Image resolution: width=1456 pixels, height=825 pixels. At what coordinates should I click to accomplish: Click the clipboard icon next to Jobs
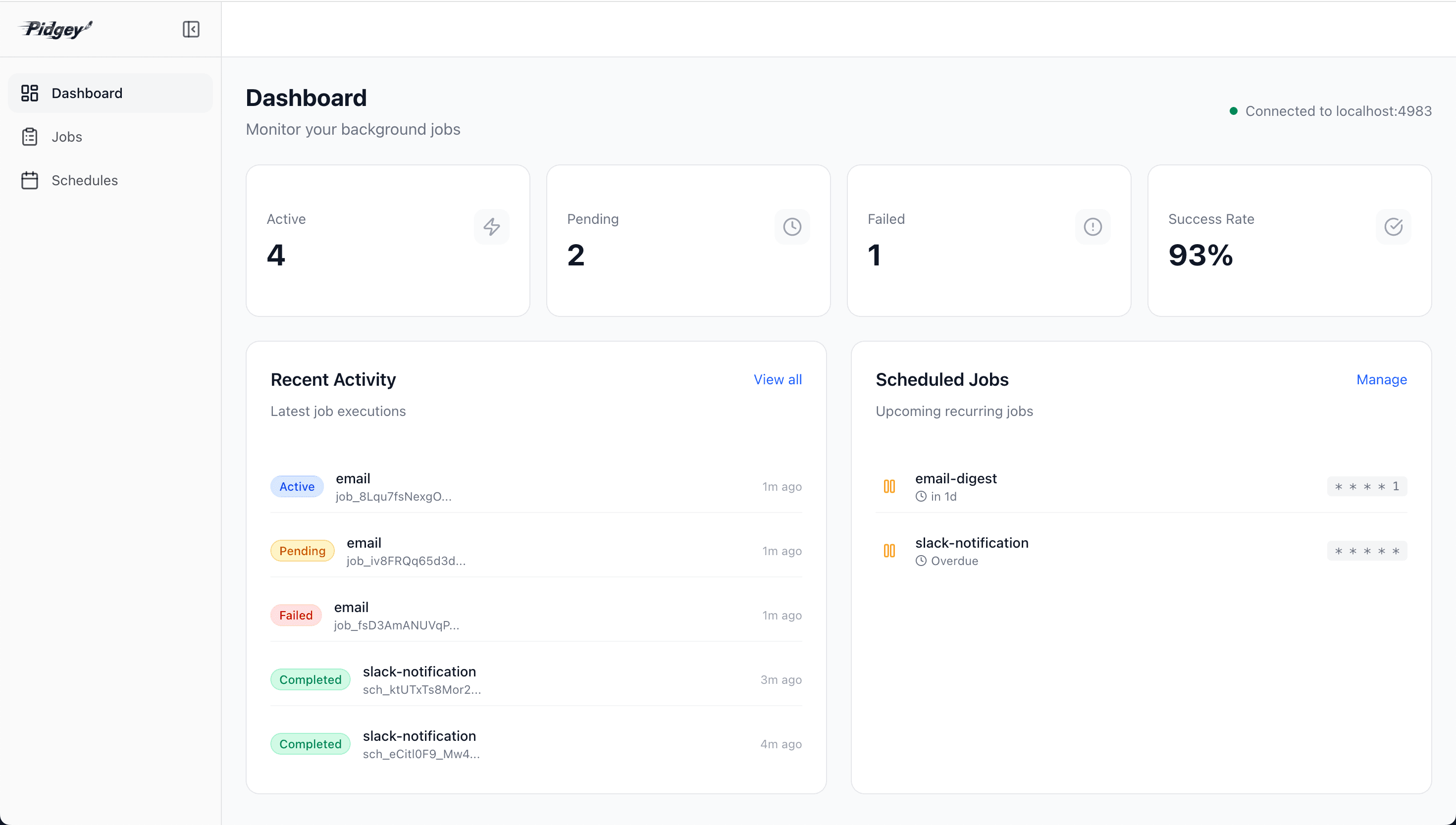(x=29, y=137)
